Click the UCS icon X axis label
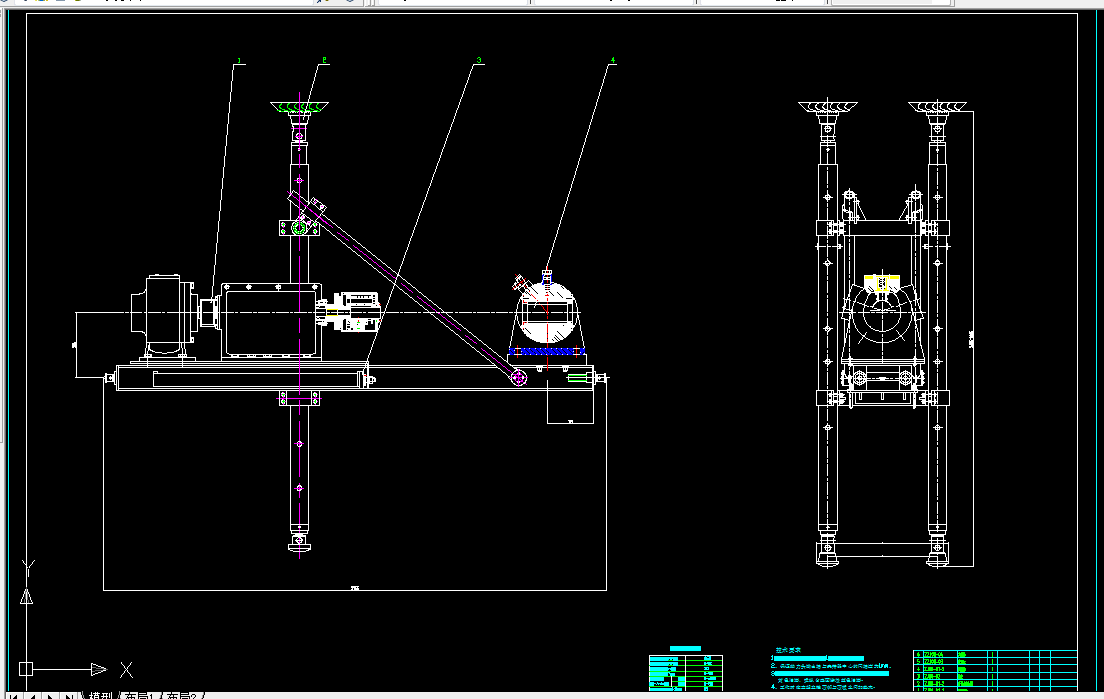The image size is (1104, 699). 126,669
